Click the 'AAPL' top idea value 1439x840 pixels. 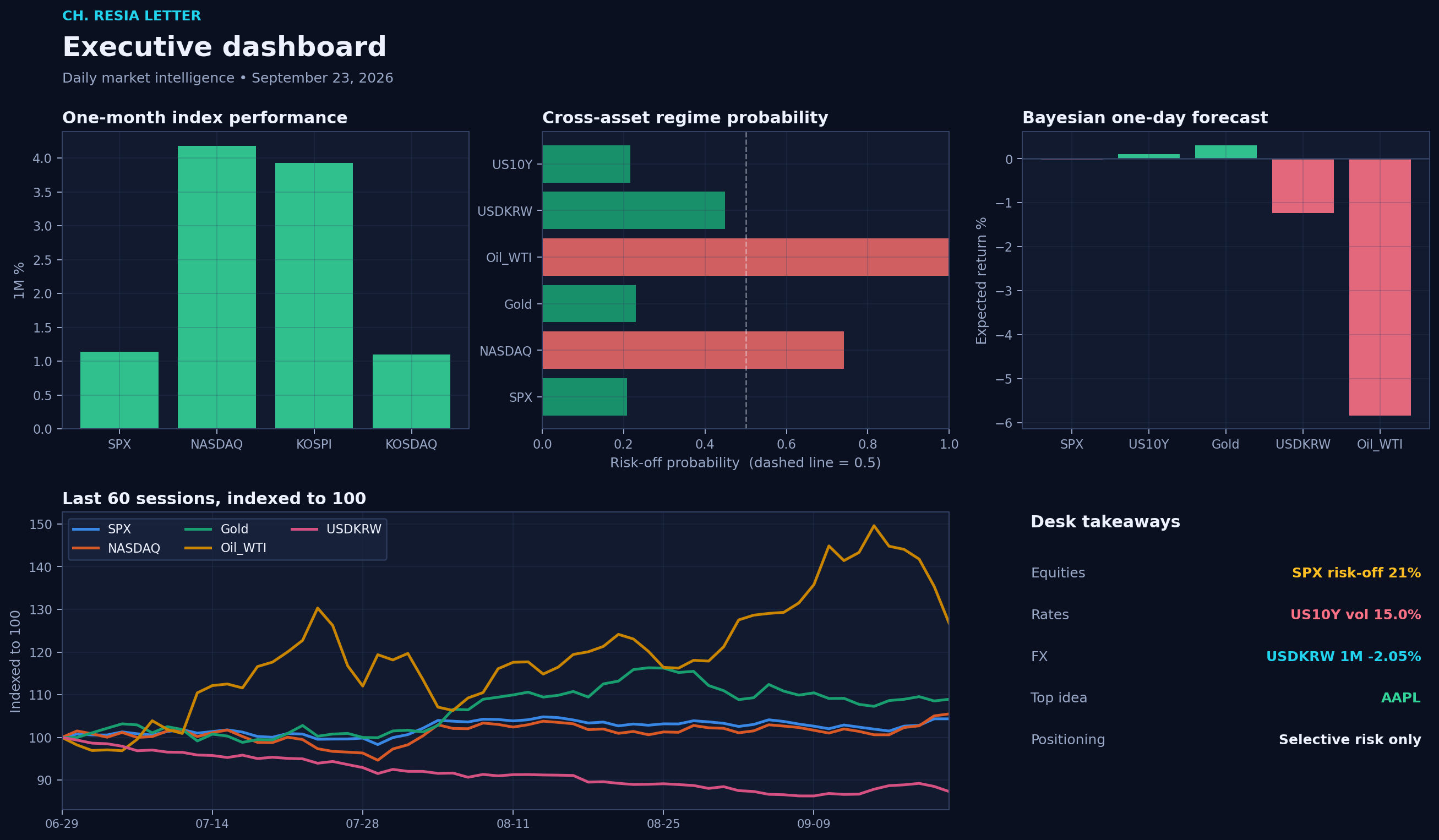click(x=1401, y=698)
